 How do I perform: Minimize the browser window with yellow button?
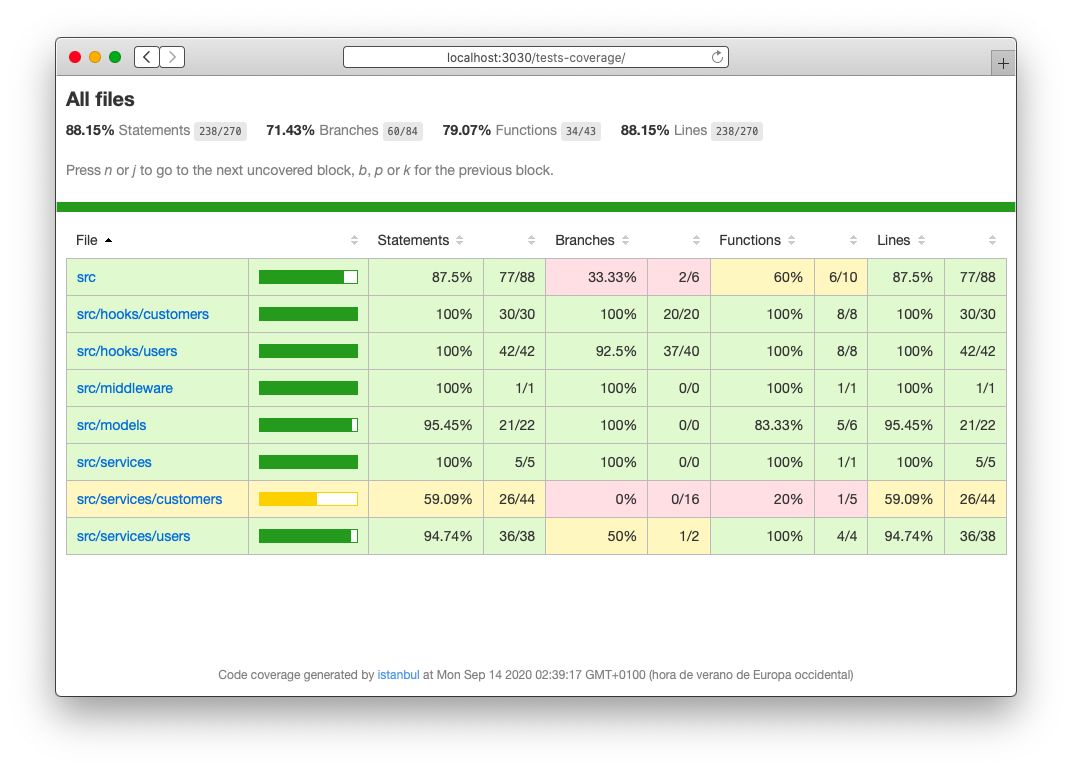pos(95,57)
